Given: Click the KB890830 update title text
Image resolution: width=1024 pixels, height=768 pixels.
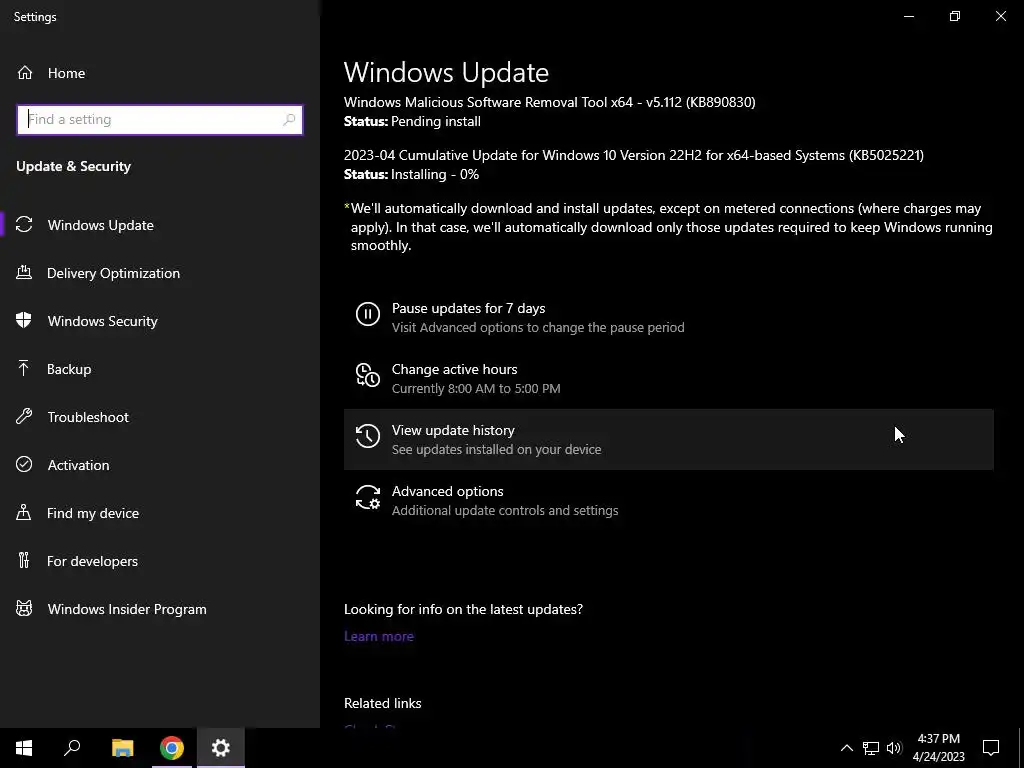Looking at the screenshot, I should [550, 102].
